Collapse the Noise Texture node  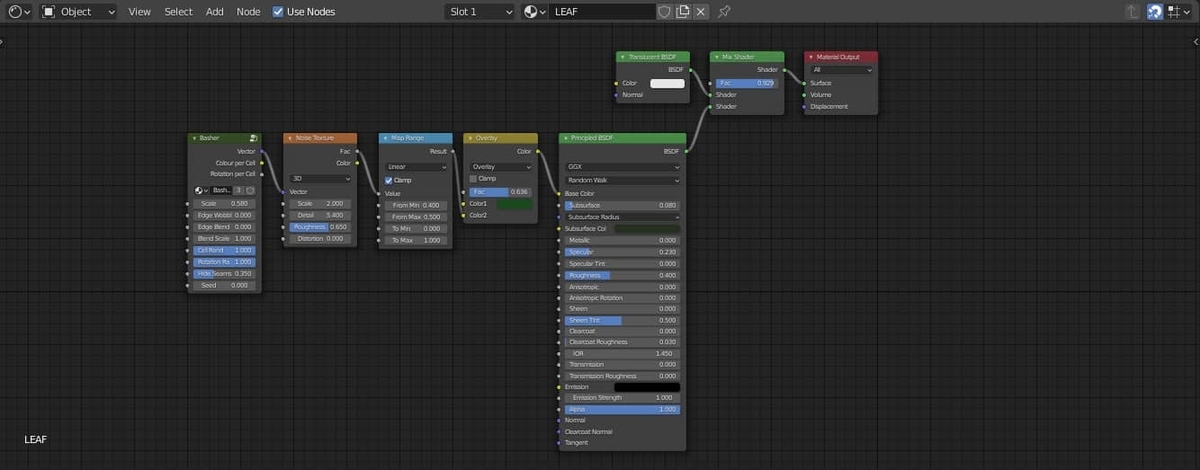point(289,138)
